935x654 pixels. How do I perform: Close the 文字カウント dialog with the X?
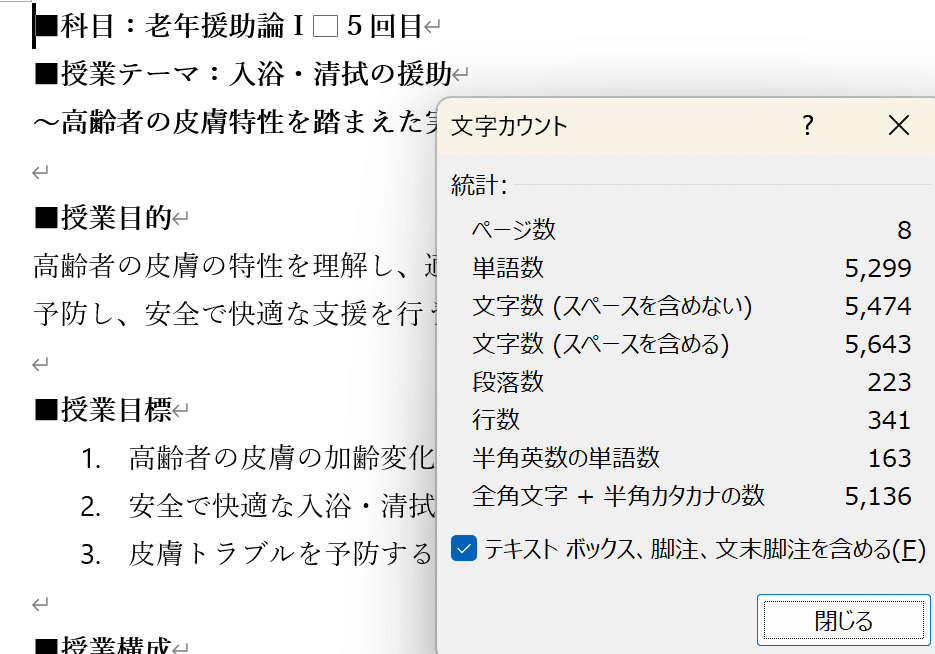point(897,126)
